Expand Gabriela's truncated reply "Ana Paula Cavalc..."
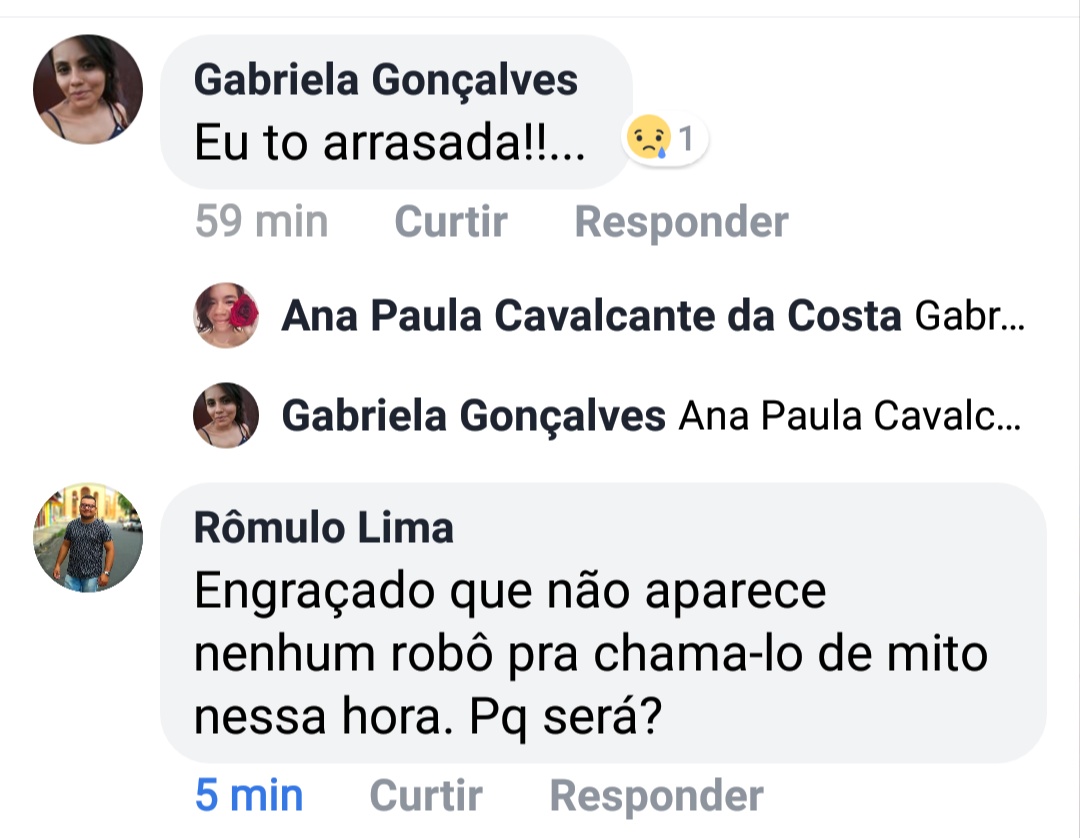The image size is (1080, 838). 850,416
